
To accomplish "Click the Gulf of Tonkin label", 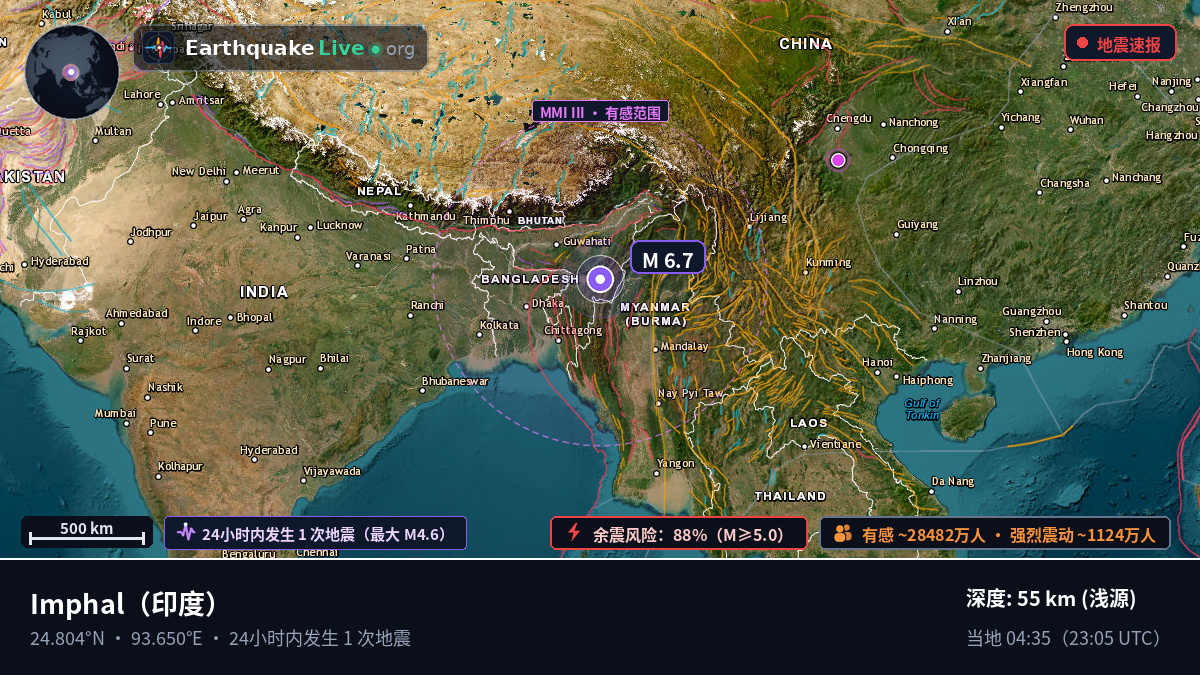I will [x=922, y=409].
